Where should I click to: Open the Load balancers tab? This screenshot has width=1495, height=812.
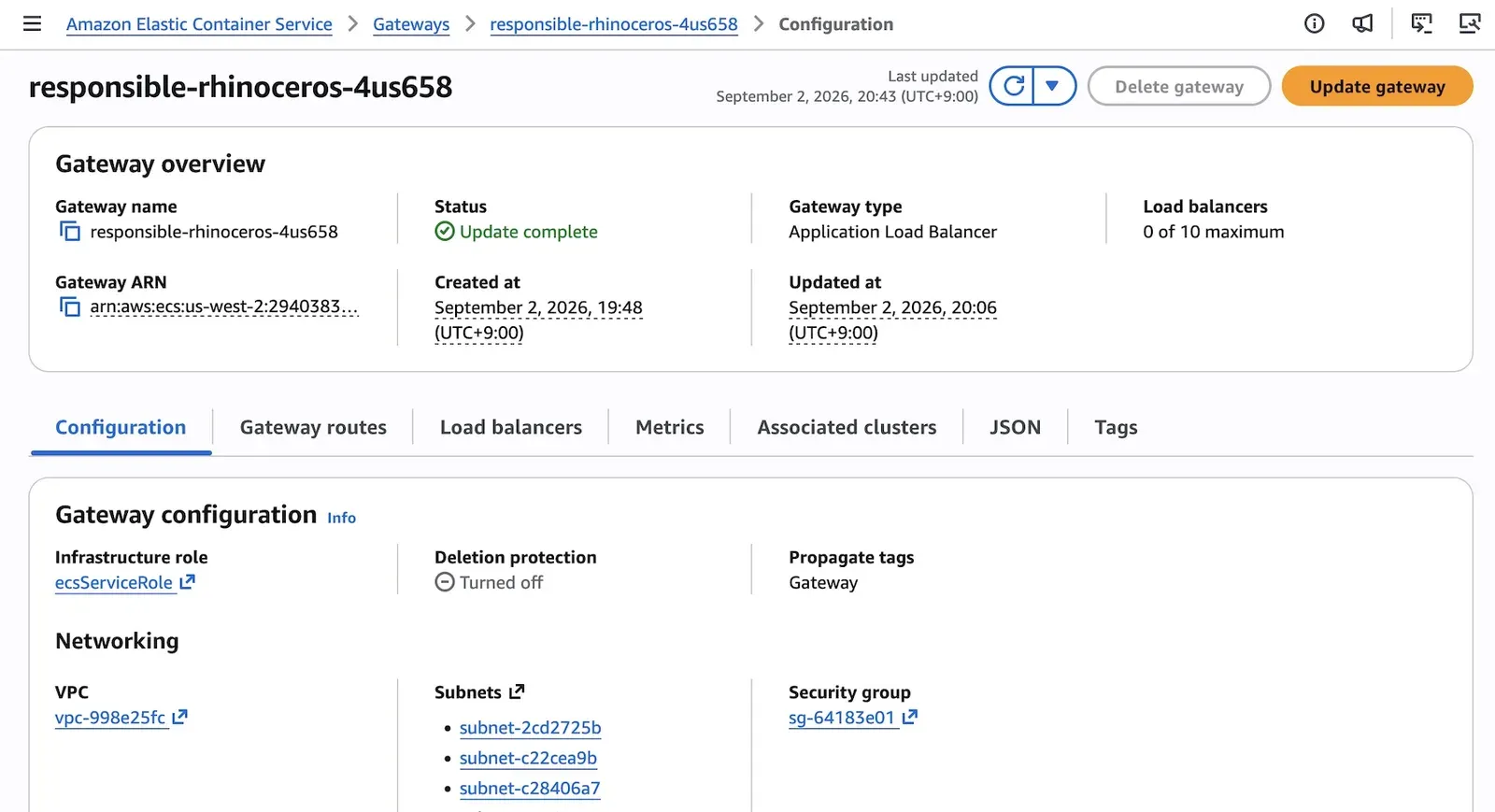pos(511,427)
